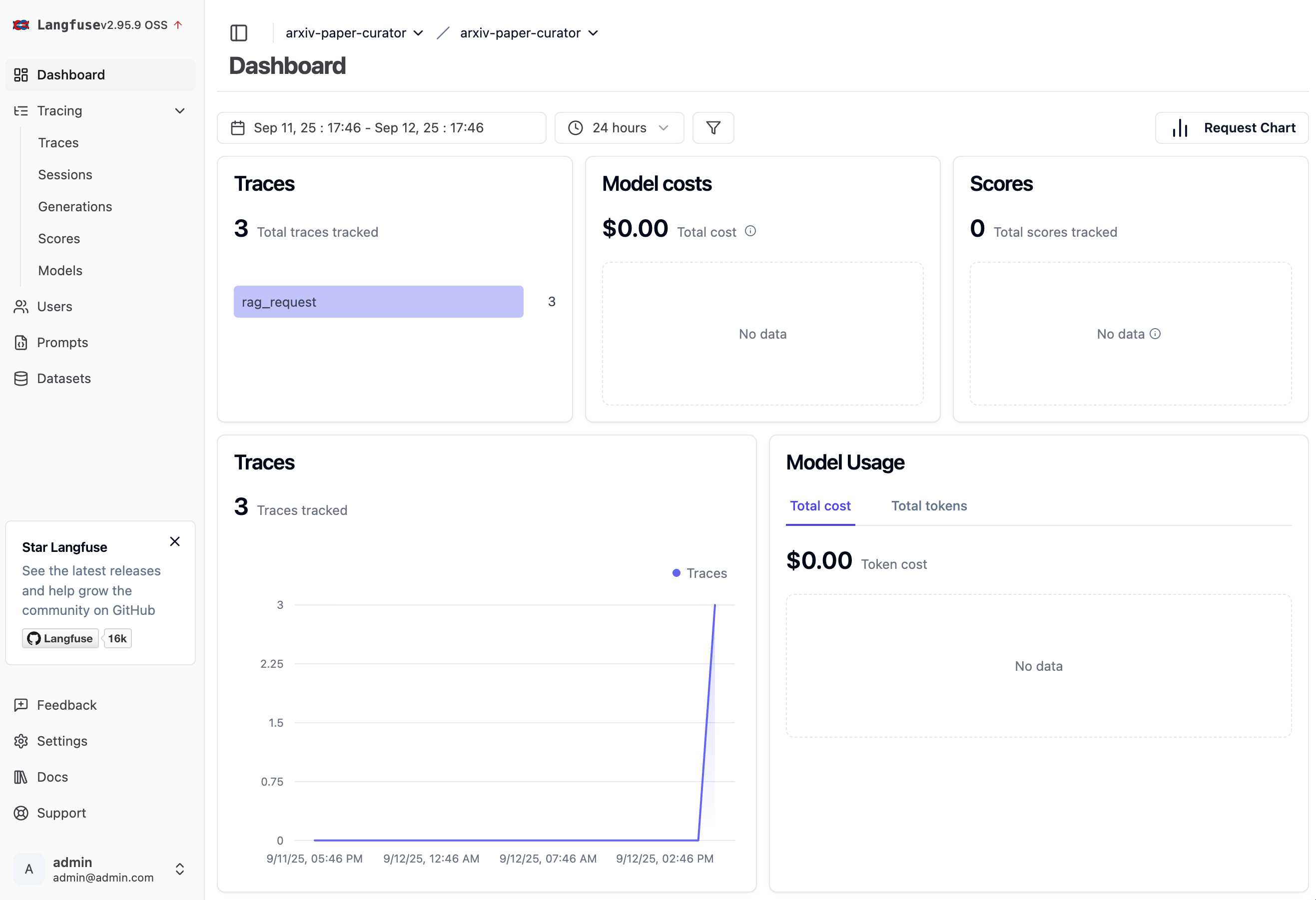Select the Total cost tab
Screen dimensions: 1316x900
click(x=820, y=506)
